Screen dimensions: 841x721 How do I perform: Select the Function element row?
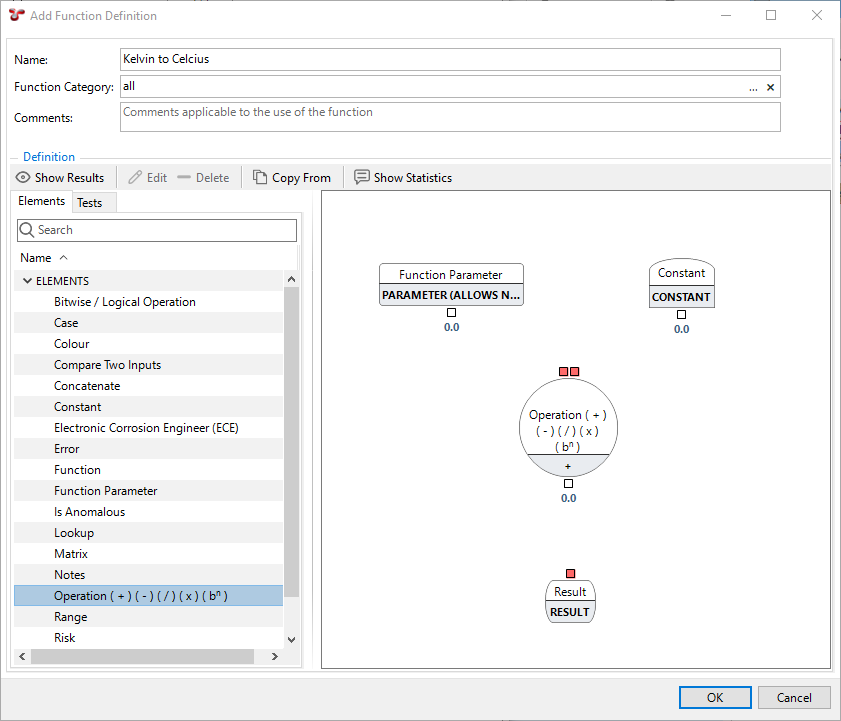[149, 469]
